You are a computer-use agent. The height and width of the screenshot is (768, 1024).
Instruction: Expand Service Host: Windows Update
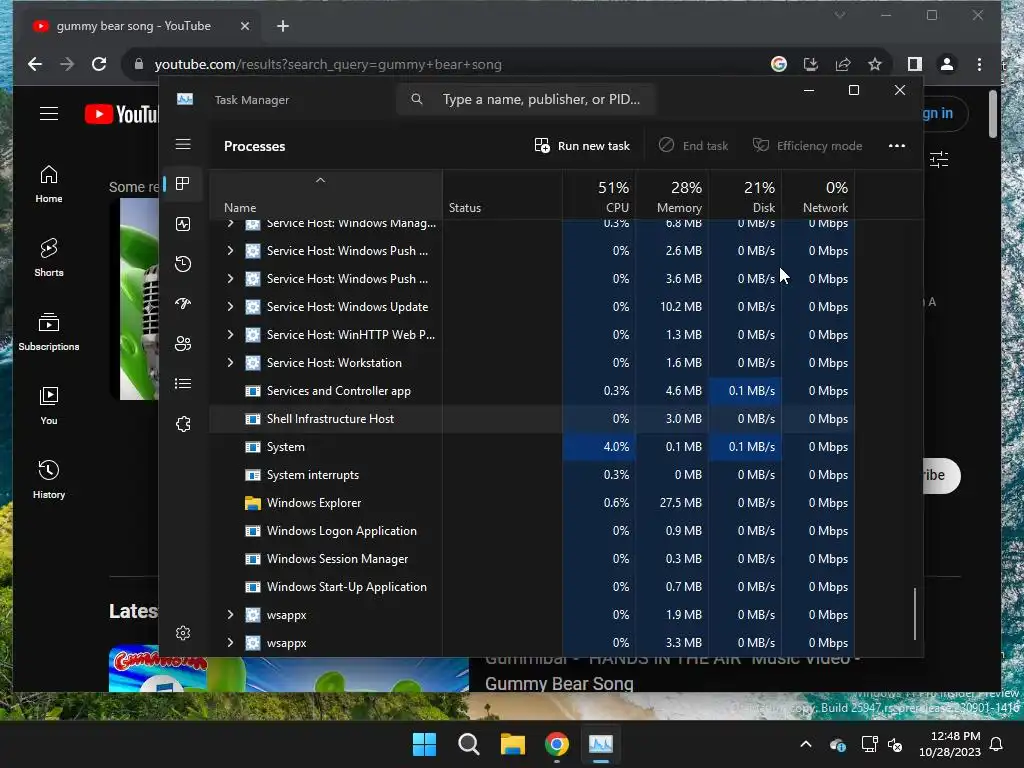coord(230,306)
